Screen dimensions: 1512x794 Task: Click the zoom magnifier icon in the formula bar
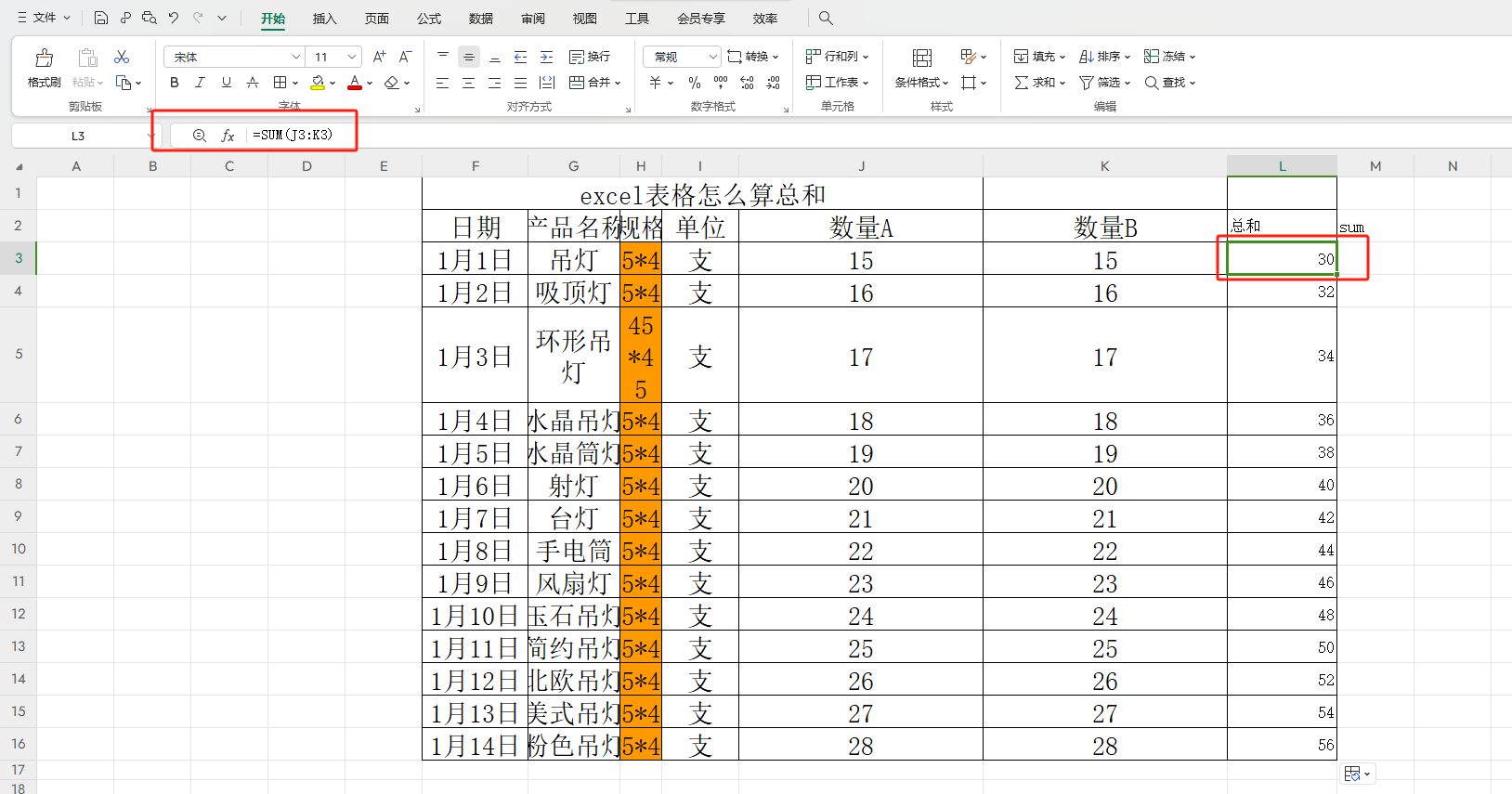point(199,136)
